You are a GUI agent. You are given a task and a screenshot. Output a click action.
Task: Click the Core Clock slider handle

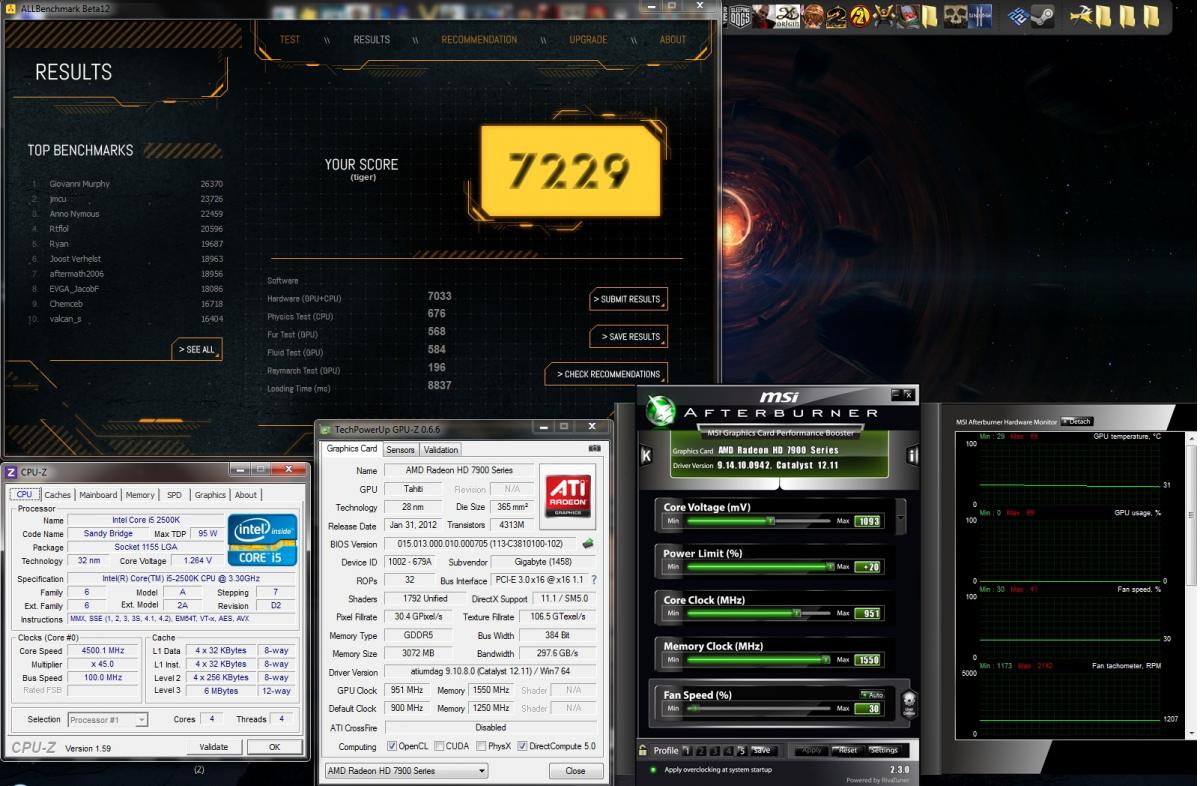point(796,613)
